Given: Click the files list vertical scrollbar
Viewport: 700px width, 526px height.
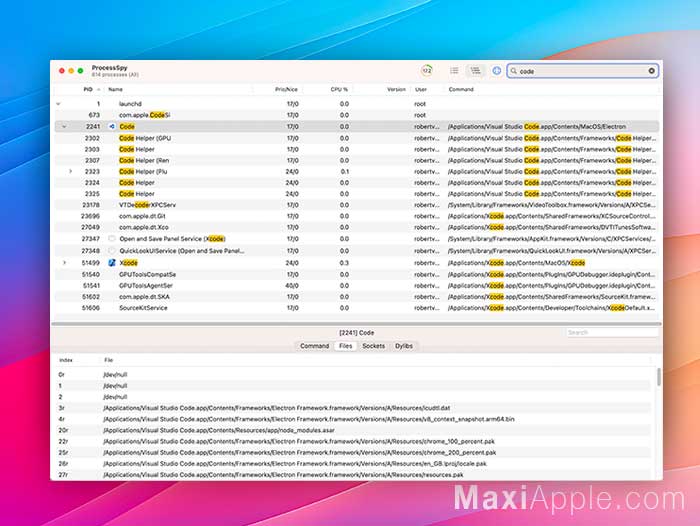Looking at the screenshot, I should pos(659,377).
